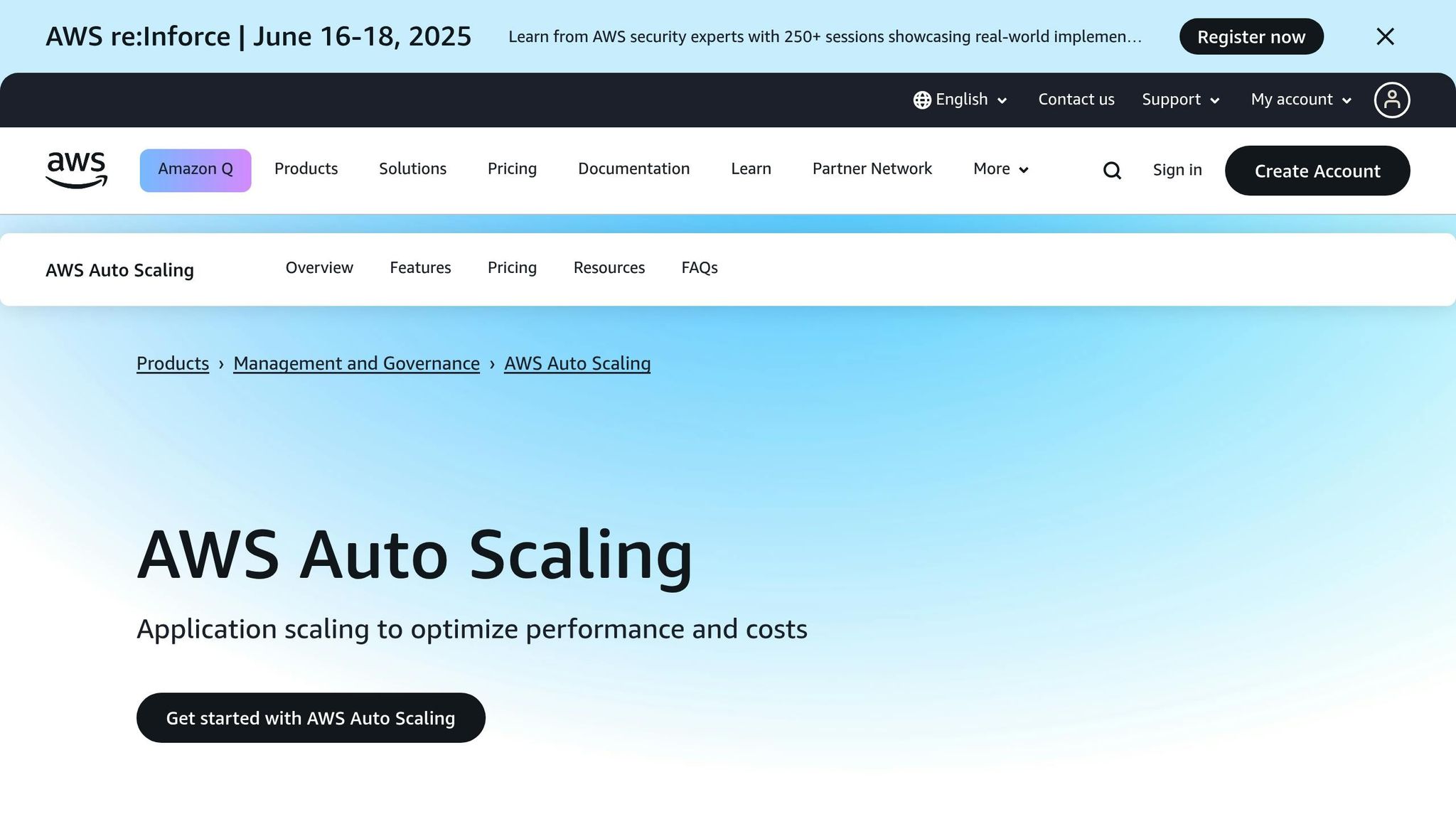Expand the English language dropdown
Screen dimensions: 1456x819
[x=970, y=100]
